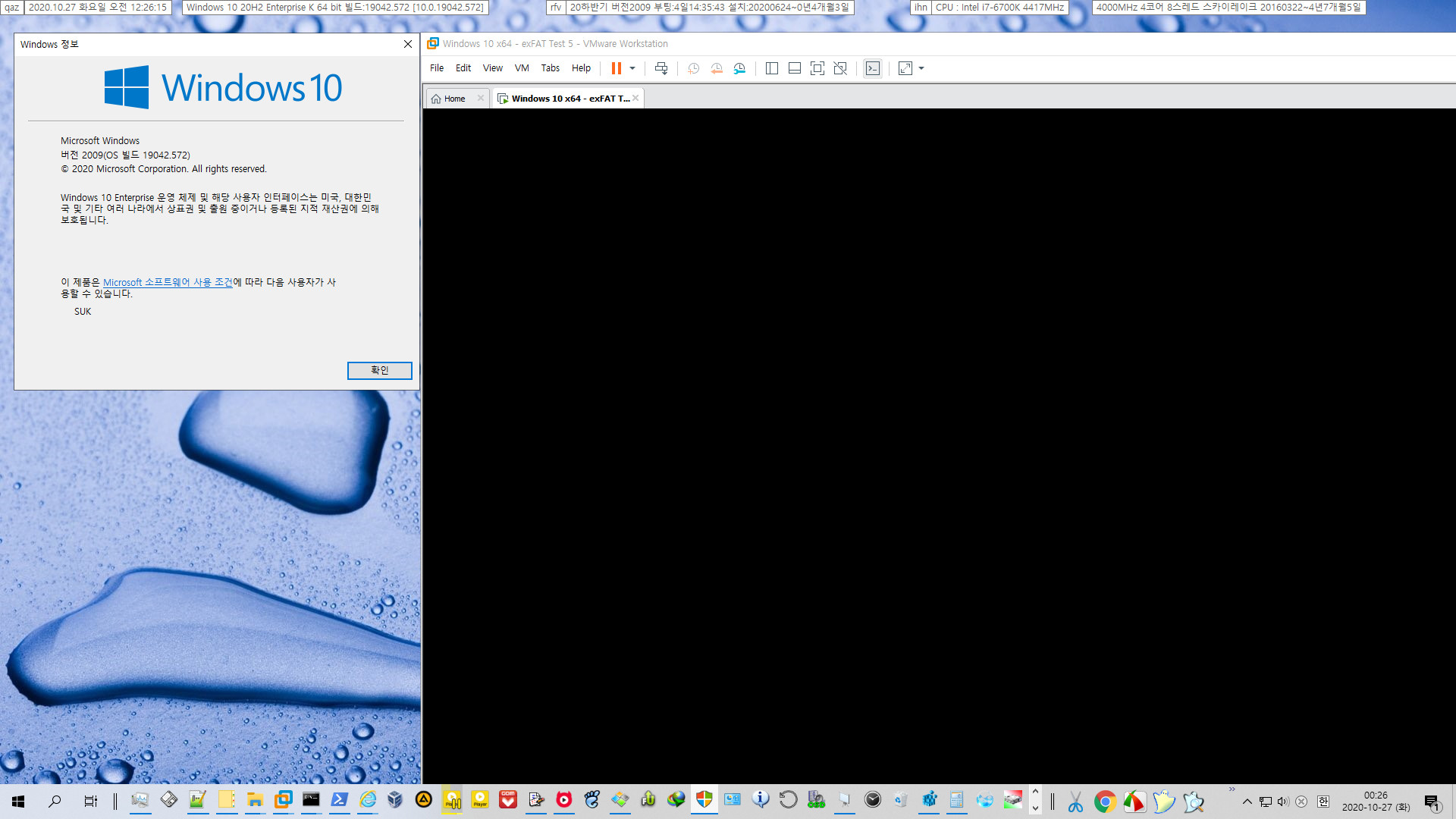Expand the quick launch overflow chevron

point(1232,790)
